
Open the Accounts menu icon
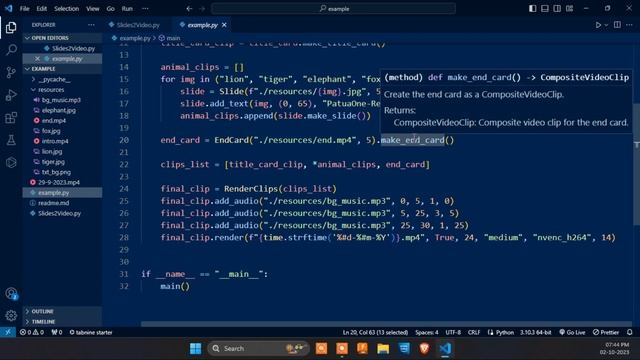(11, 293)
